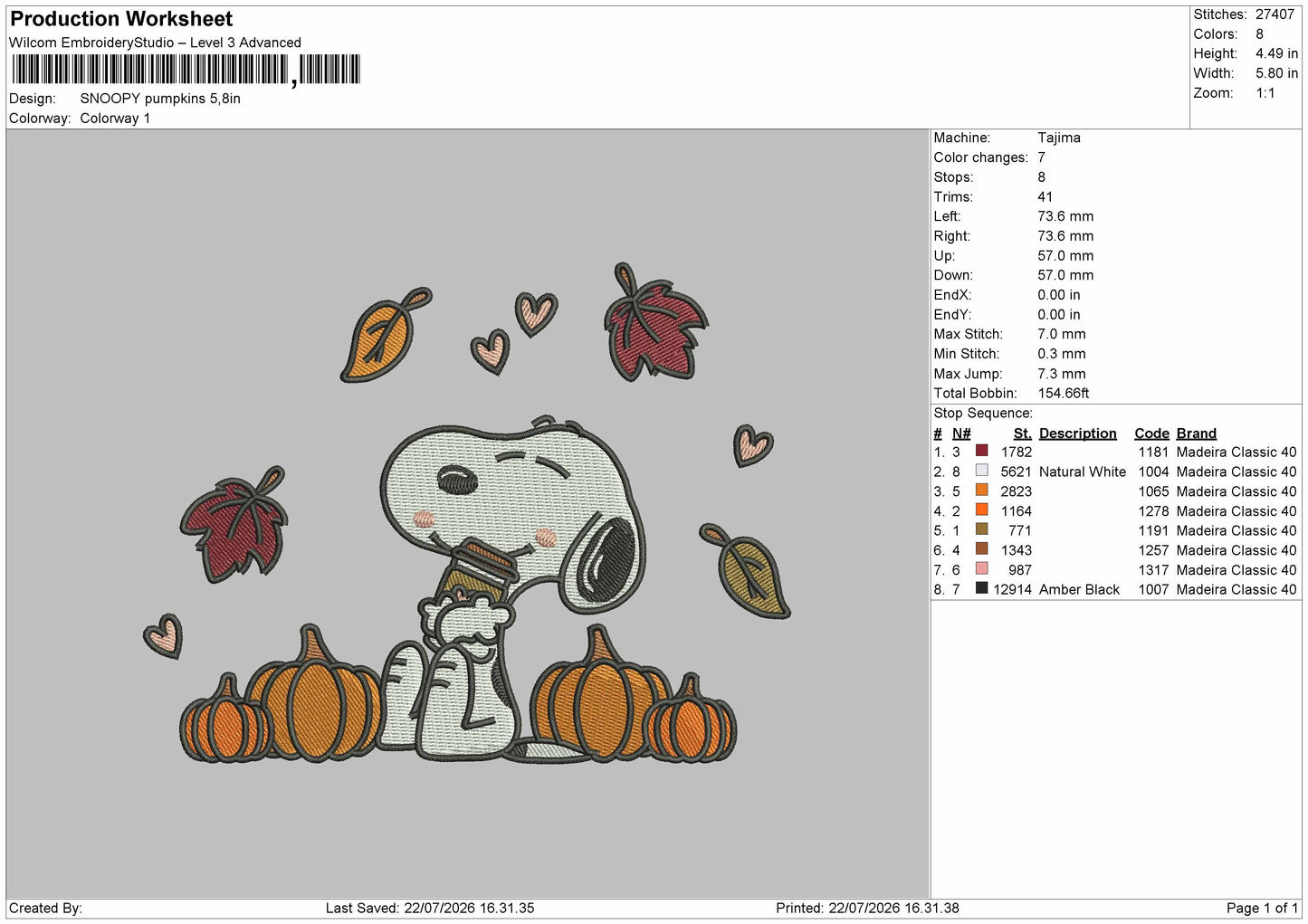Click the 'Created By:' footer label

coord(45,908)
